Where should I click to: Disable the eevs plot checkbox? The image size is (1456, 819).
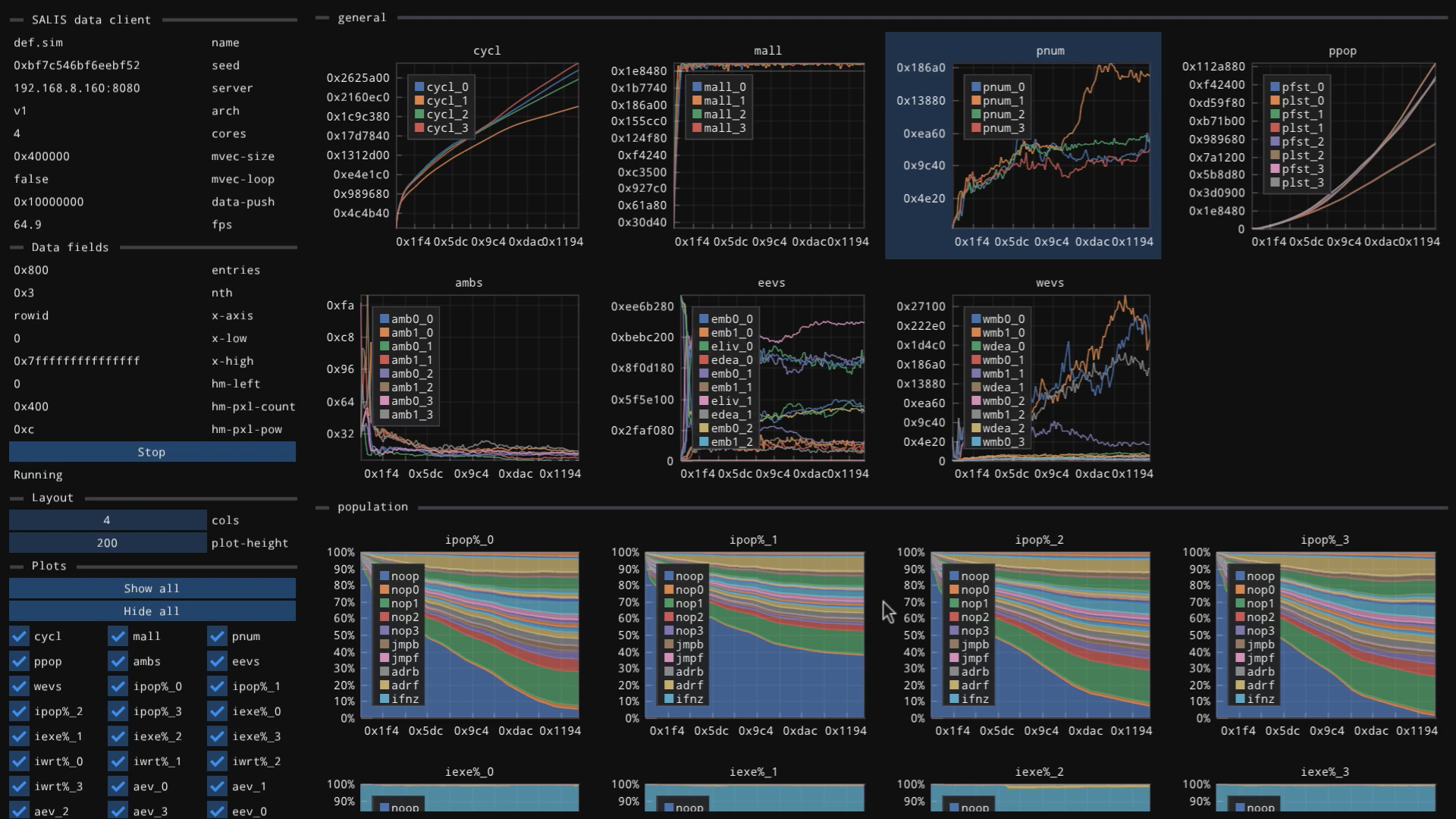pyautogui.click(x=218, y=661)
